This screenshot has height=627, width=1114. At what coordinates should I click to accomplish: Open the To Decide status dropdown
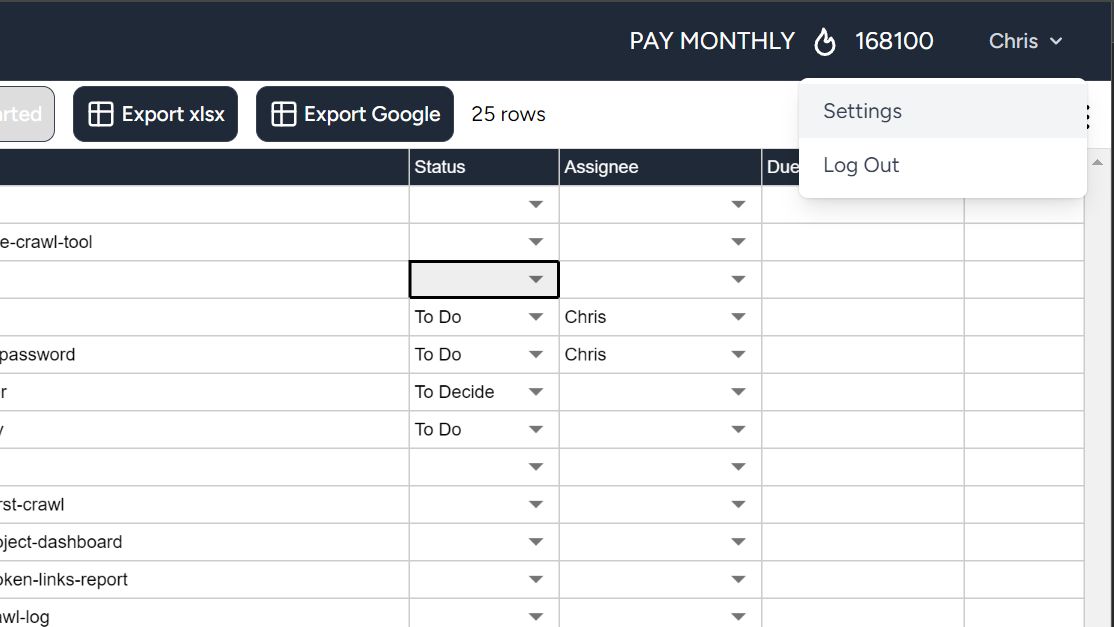click(x=536, y=392)
